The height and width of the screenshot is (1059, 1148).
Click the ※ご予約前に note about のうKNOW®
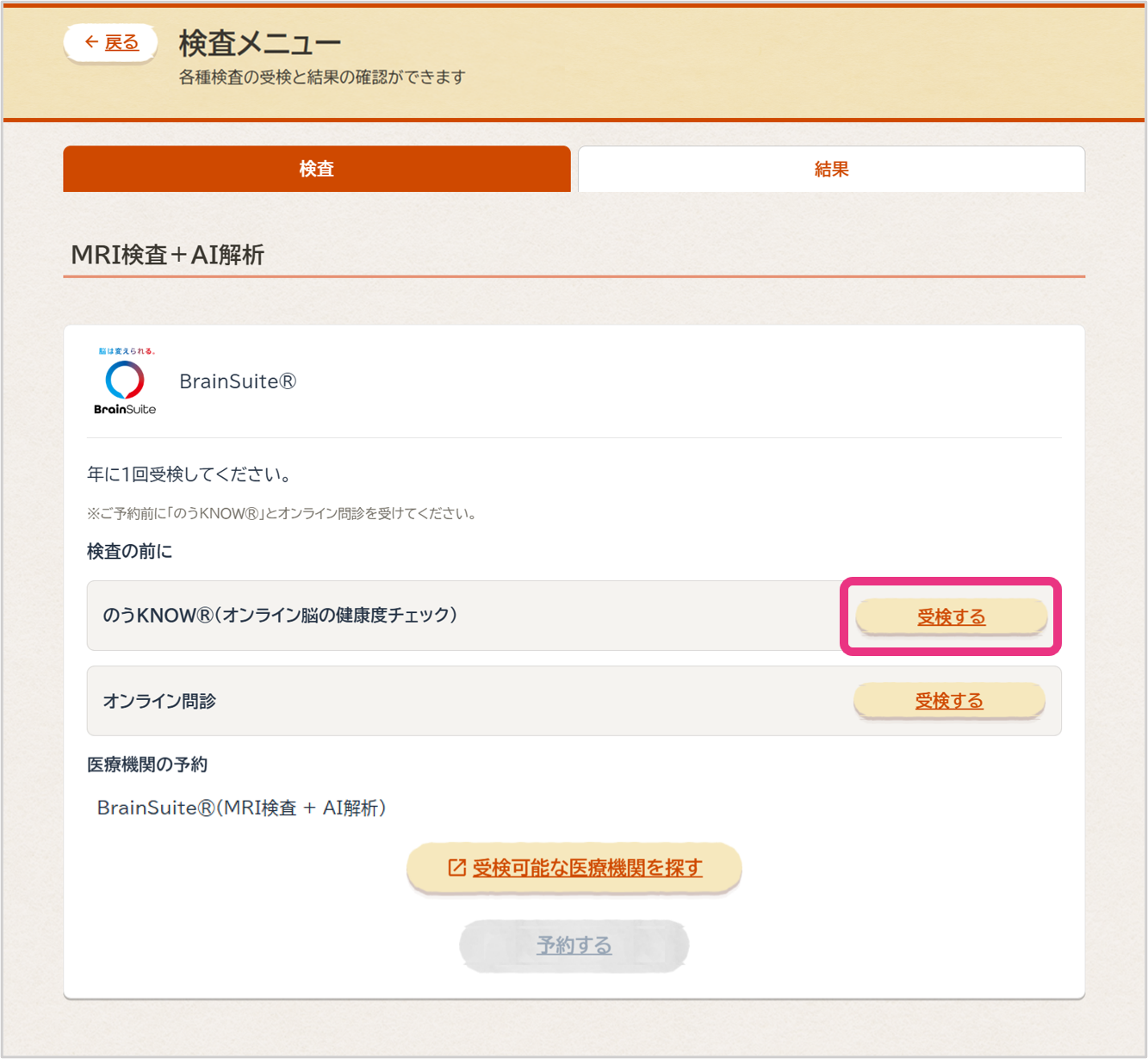pyautogui.click(x=282, y=514)
